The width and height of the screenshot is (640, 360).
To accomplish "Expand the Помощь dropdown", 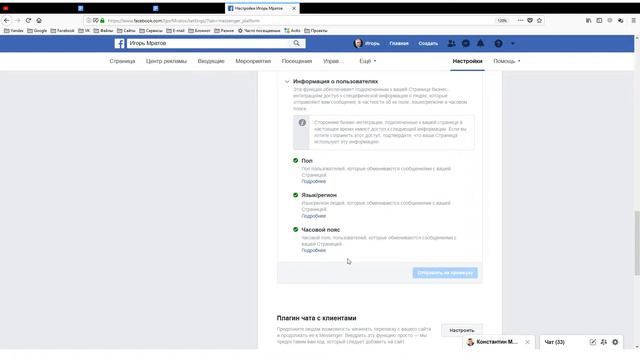I will (x=507, y=61).
